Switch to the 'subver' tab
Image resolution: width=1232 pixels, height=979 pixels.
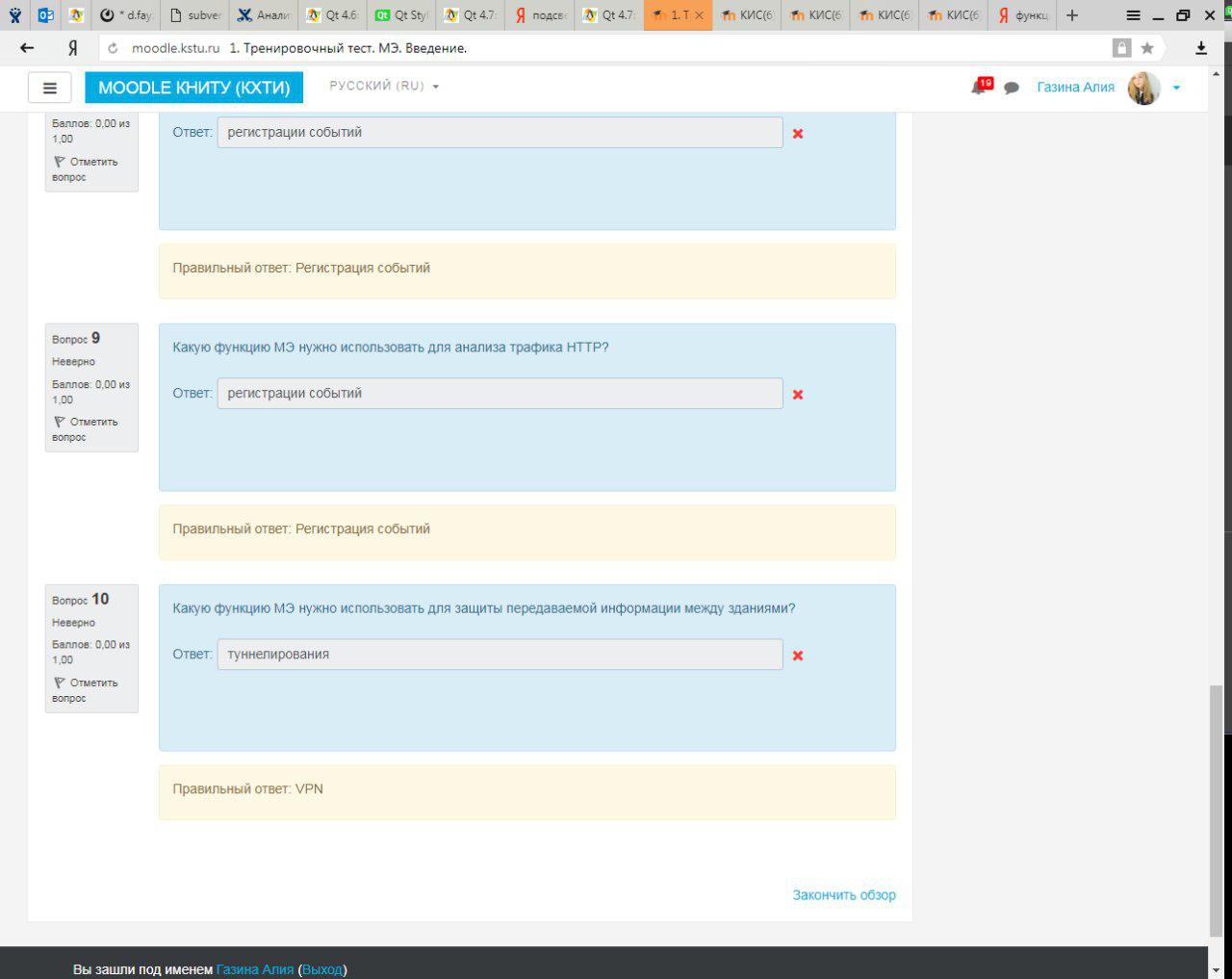194,15
